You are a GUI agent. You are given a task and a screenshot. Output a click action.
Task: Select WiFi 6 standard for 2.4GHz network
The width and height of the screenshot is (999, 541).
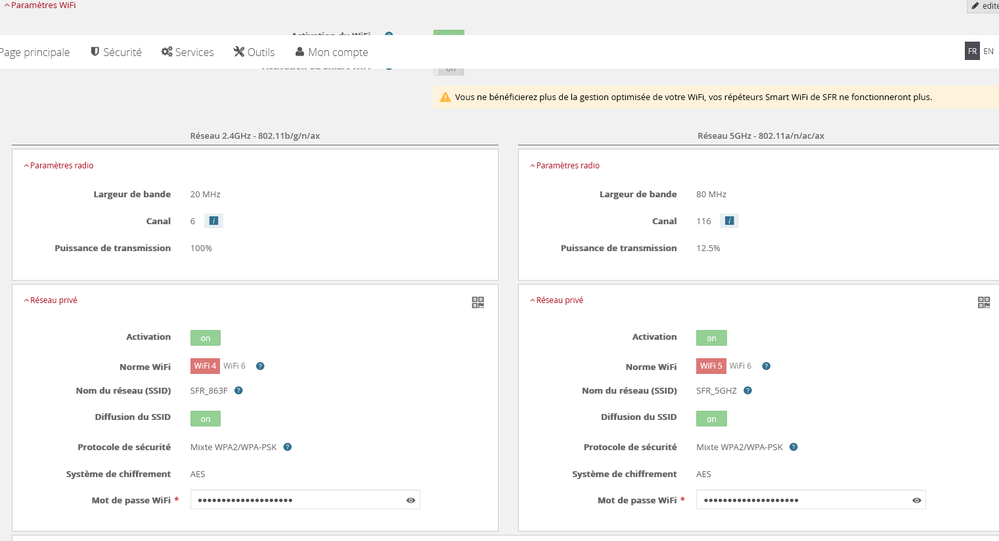(234, 366)
